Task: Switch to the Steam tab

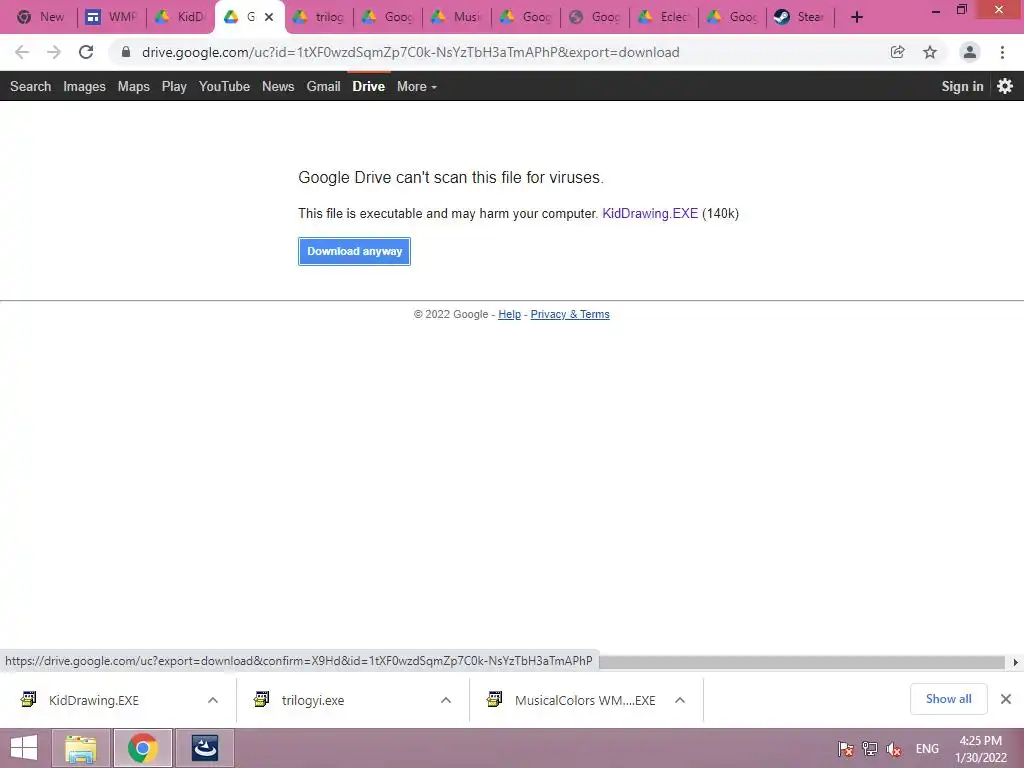Action: coord(801,17)
